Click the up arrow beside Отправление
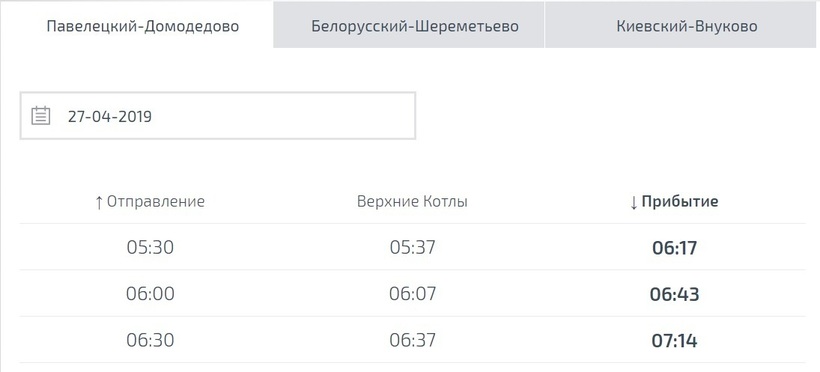 click(x=99, y=202)
